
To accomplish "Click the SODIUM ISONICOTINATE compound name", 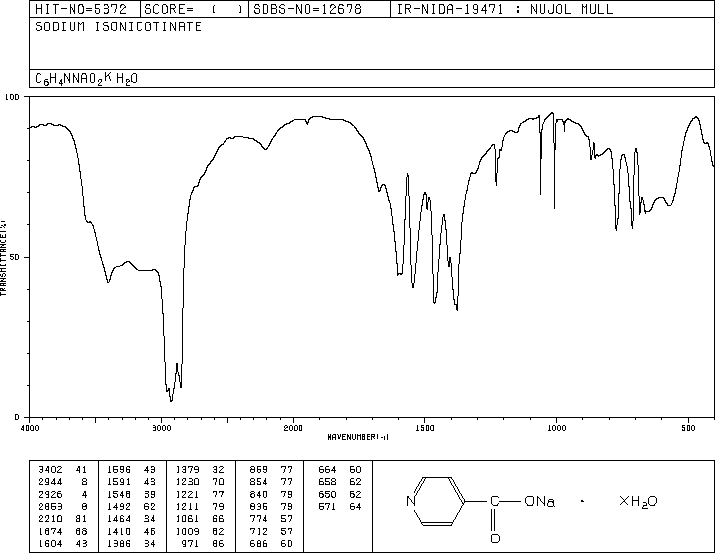I will (119, 27).
